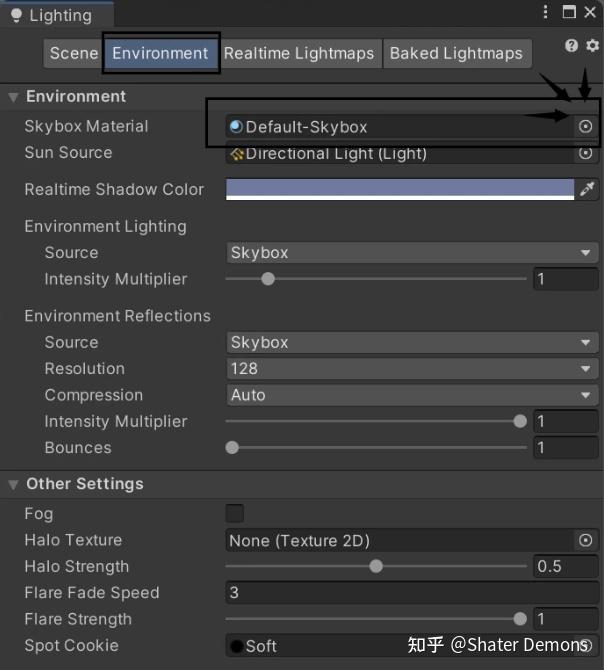Click the Realtime Shadow Color swatch
The width and height of the screenshot is (604, 670).
pyautogui.click(x=400, y=189)
